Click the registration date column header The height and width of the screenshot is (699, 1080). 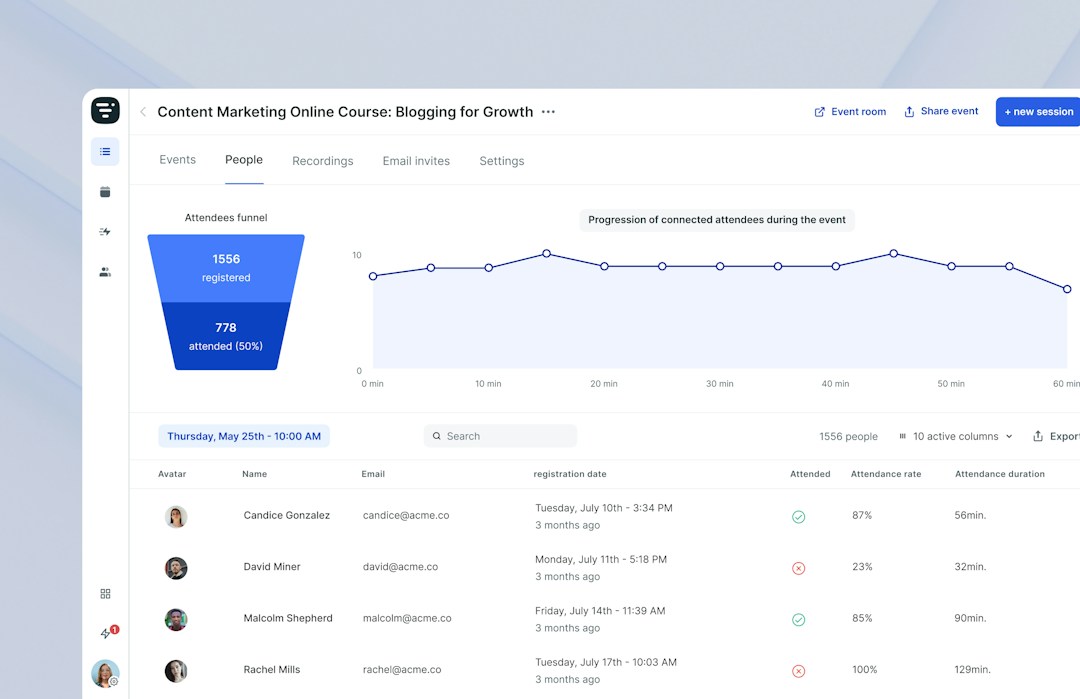pyautogui.click(x=570, y=474)
